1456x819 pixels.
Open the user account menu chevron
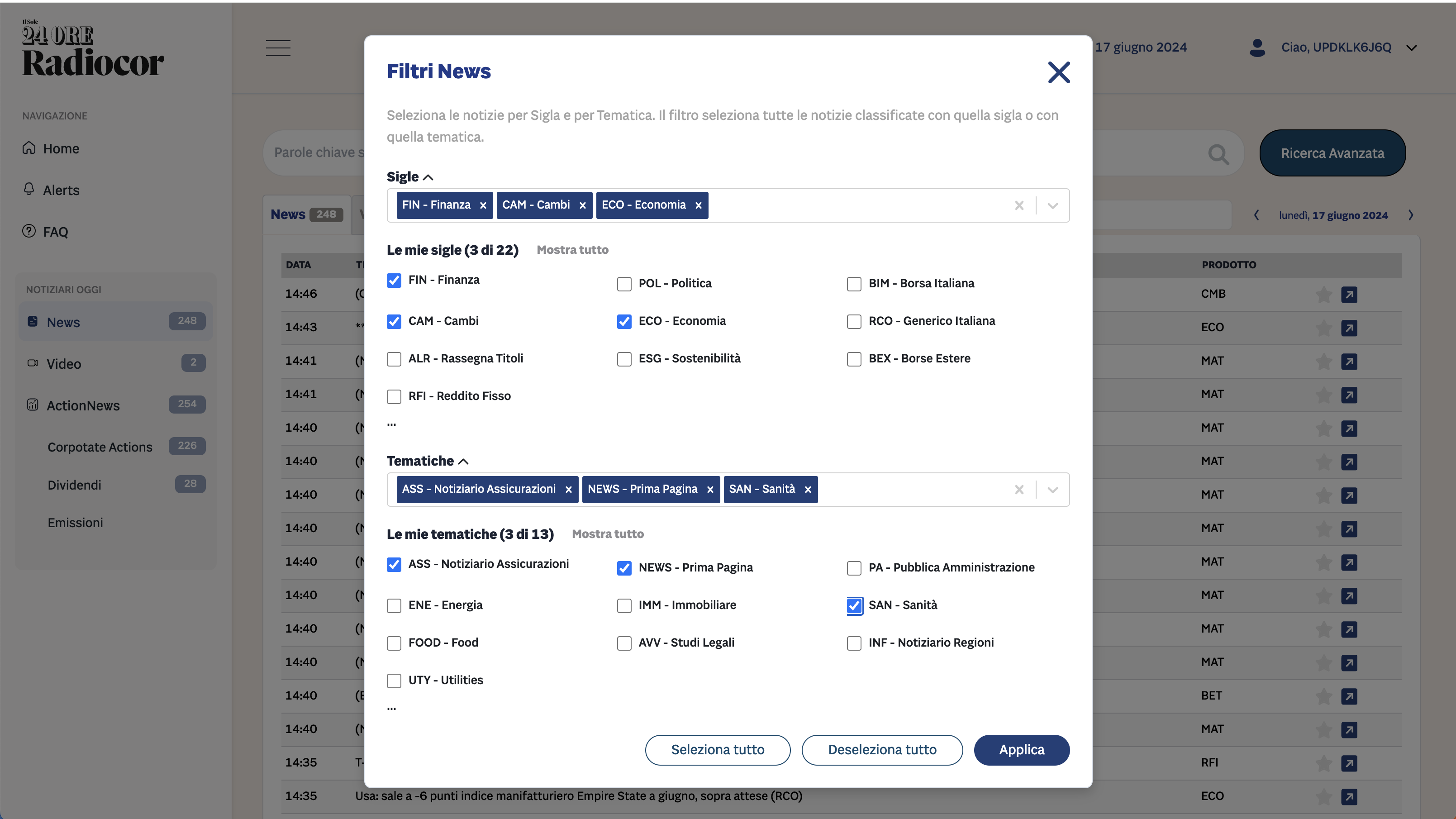click(x=1411, y=48)
